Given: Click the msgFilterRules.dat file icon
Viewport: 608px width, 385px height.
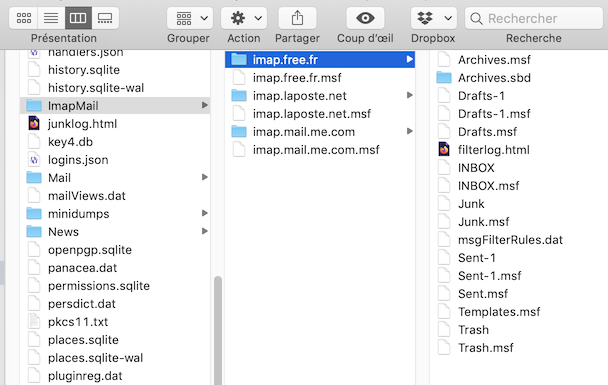Looking at the screenshot, I should (x=444, y=239).
